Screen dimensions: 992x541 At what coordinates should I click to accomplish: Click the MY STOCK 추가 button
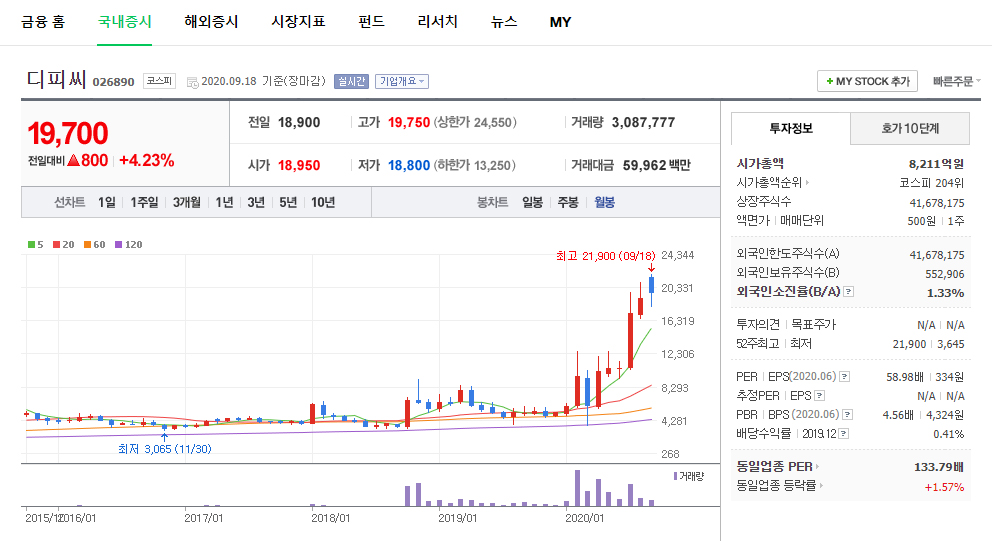(x=867, y=81)
